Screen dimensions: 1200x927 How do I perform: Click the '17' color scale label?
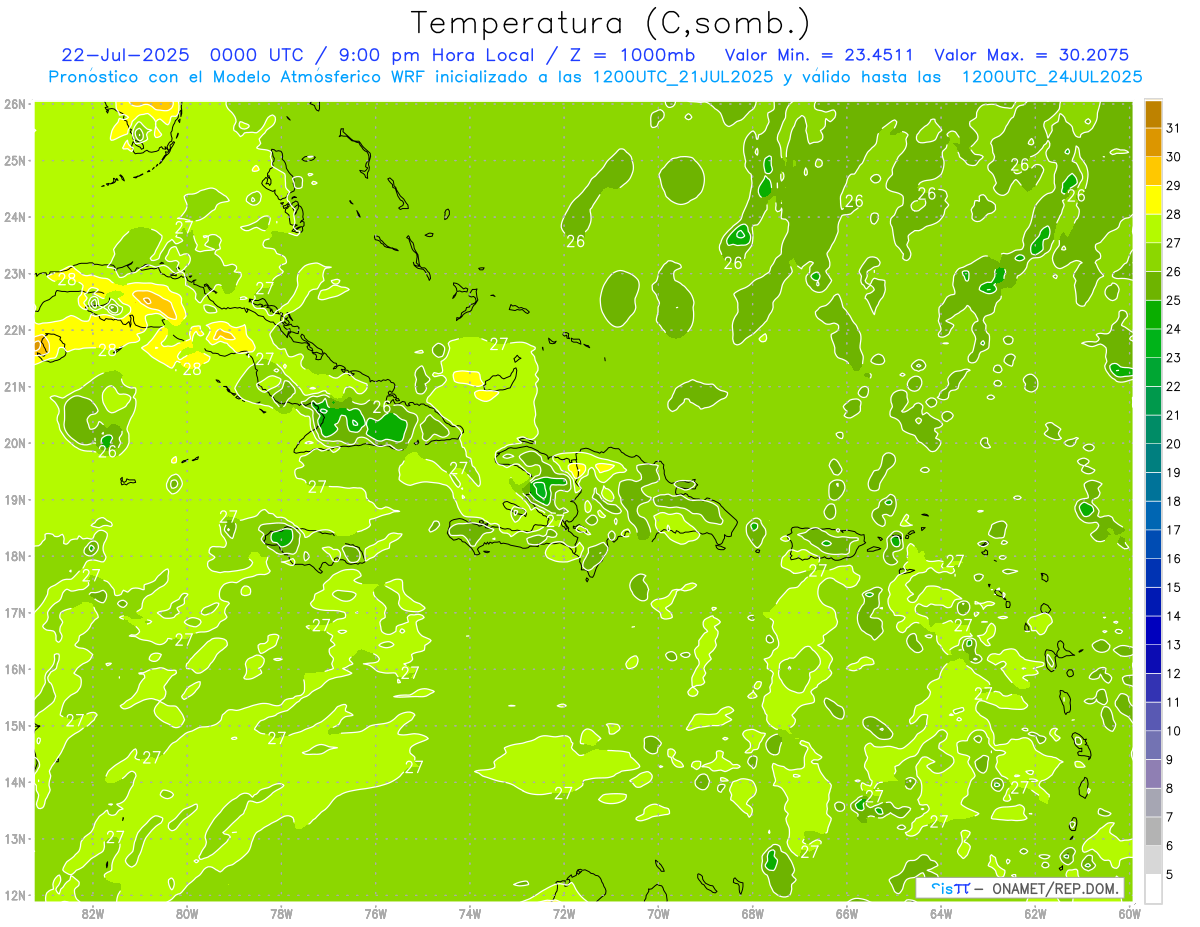click(1174, 530)
